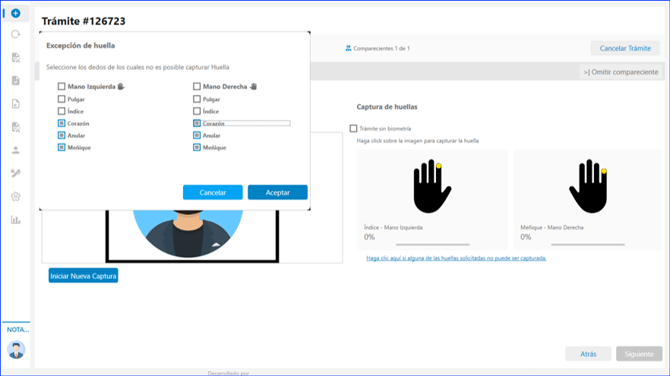The height and width of the screenshot is (376, 670).
Task: Toggle the Mano Derecha checkbox
Action: (x=197, y=86)
